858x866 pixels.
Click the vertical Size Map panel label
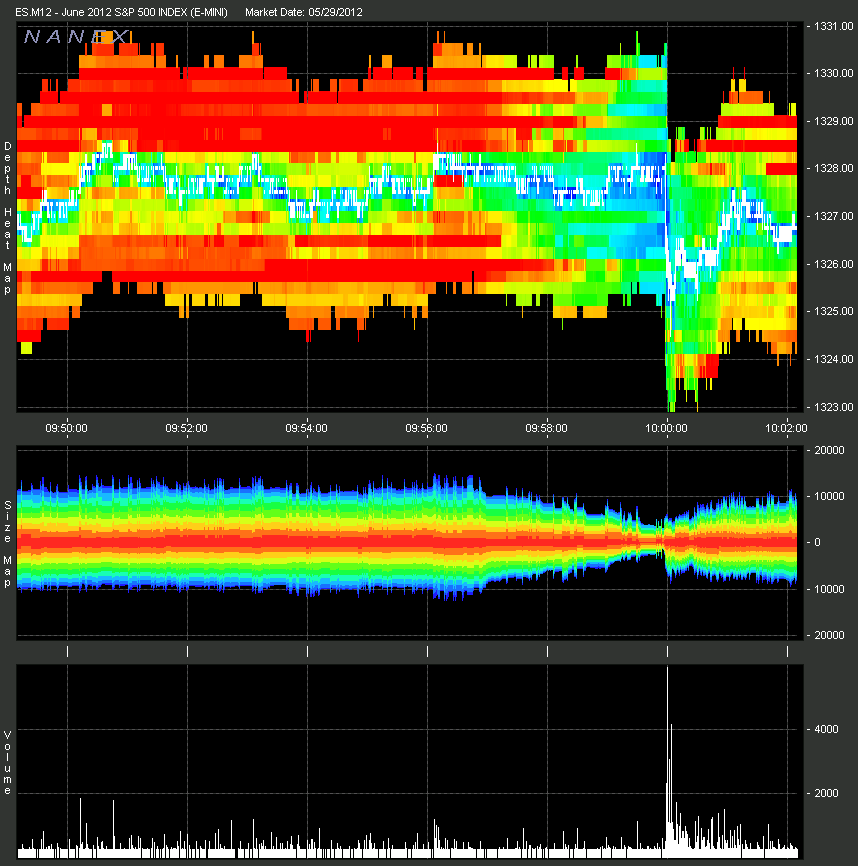8,543
